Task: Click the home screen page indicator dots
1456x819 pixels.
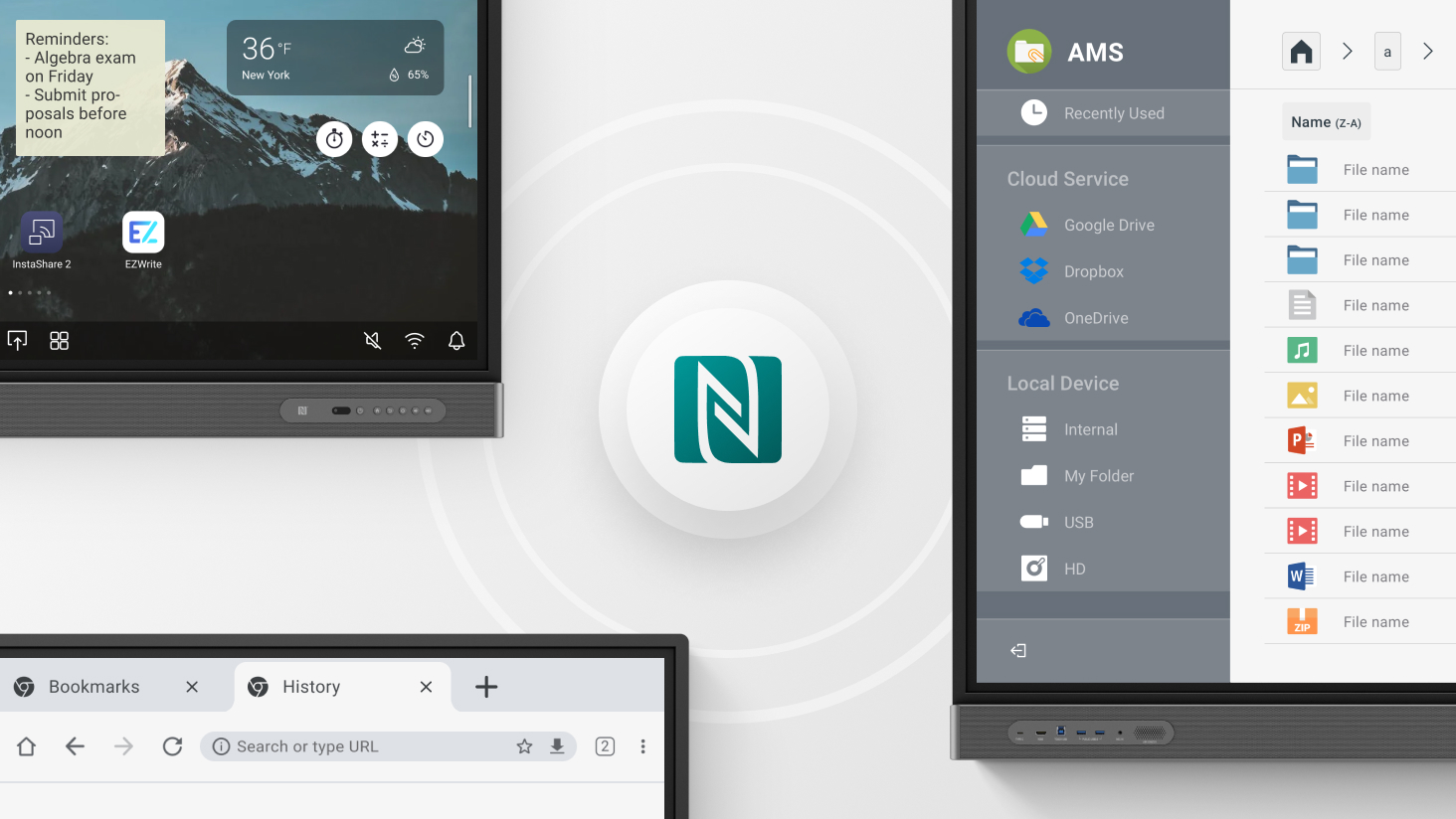Action: [29, 293]
